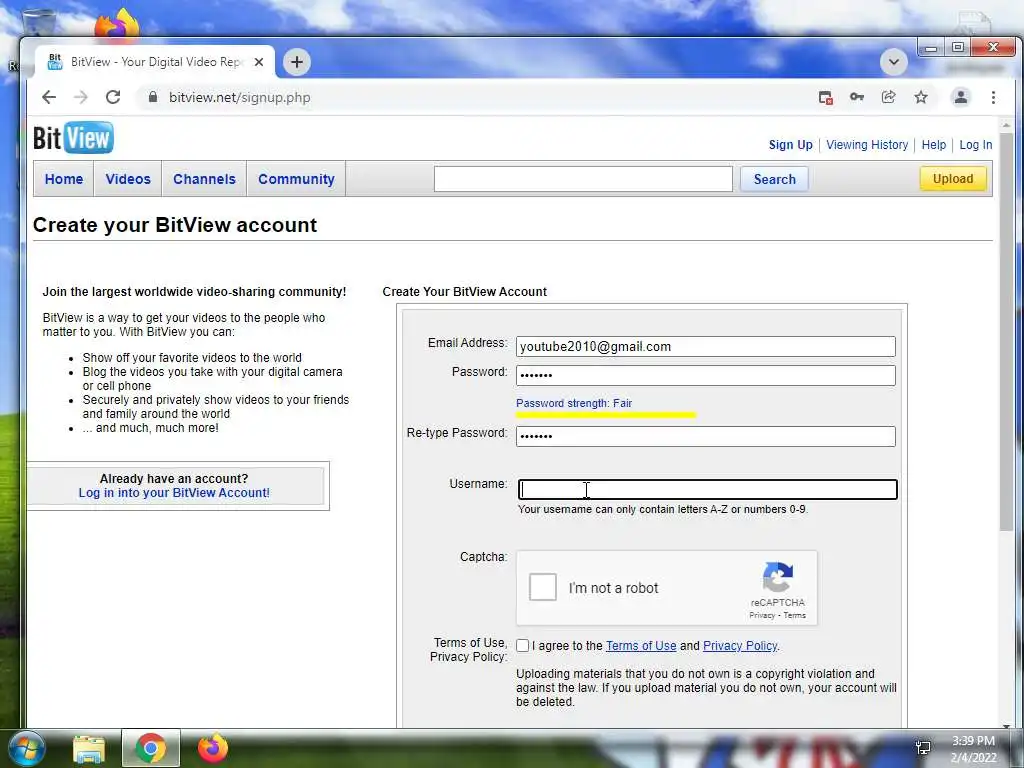Viewport: 1024px width, 768px height.
Task: Open the Help link
Action: [x=934, y=145]
